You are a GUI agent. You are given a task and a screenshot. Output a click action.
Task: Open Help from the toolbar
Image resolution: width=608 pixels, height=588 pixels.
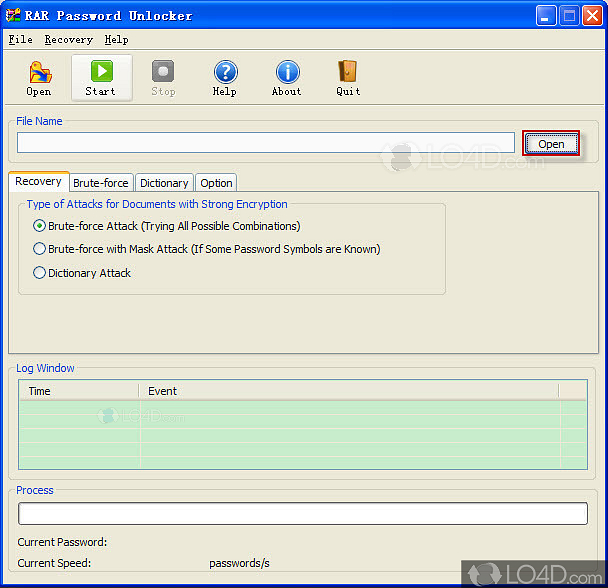tap(225, 79)
